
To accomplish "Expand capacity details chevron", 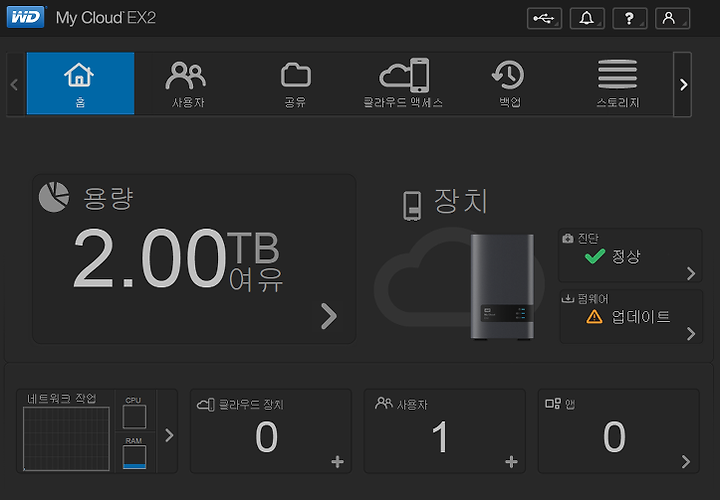I will [x=329, y=316].
